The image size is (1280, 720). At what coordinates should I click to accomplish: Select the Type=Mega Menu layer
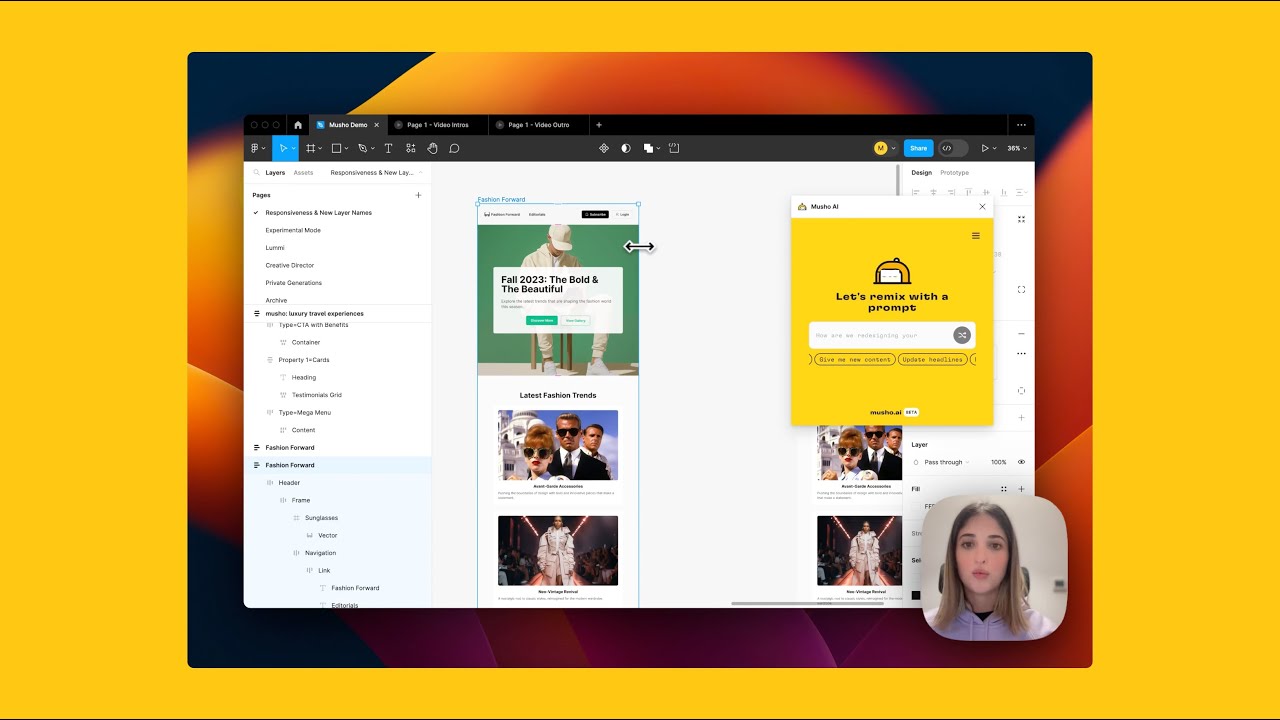(x=304, y=412)
